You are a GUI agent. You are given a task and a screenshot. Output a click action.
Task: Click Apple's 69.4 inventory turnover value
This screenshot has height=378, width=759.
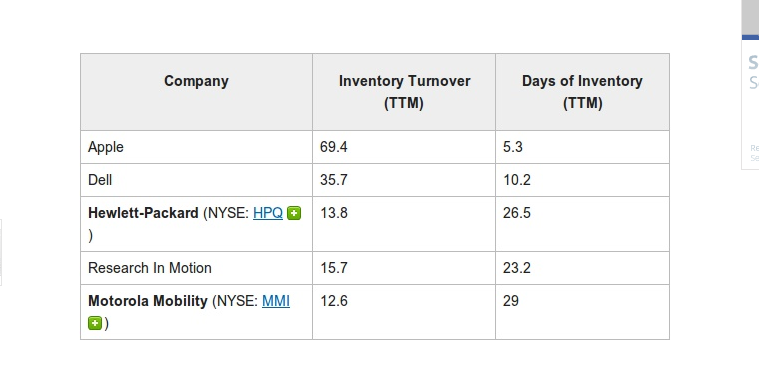pyautogui.click(x=334, y=147)
